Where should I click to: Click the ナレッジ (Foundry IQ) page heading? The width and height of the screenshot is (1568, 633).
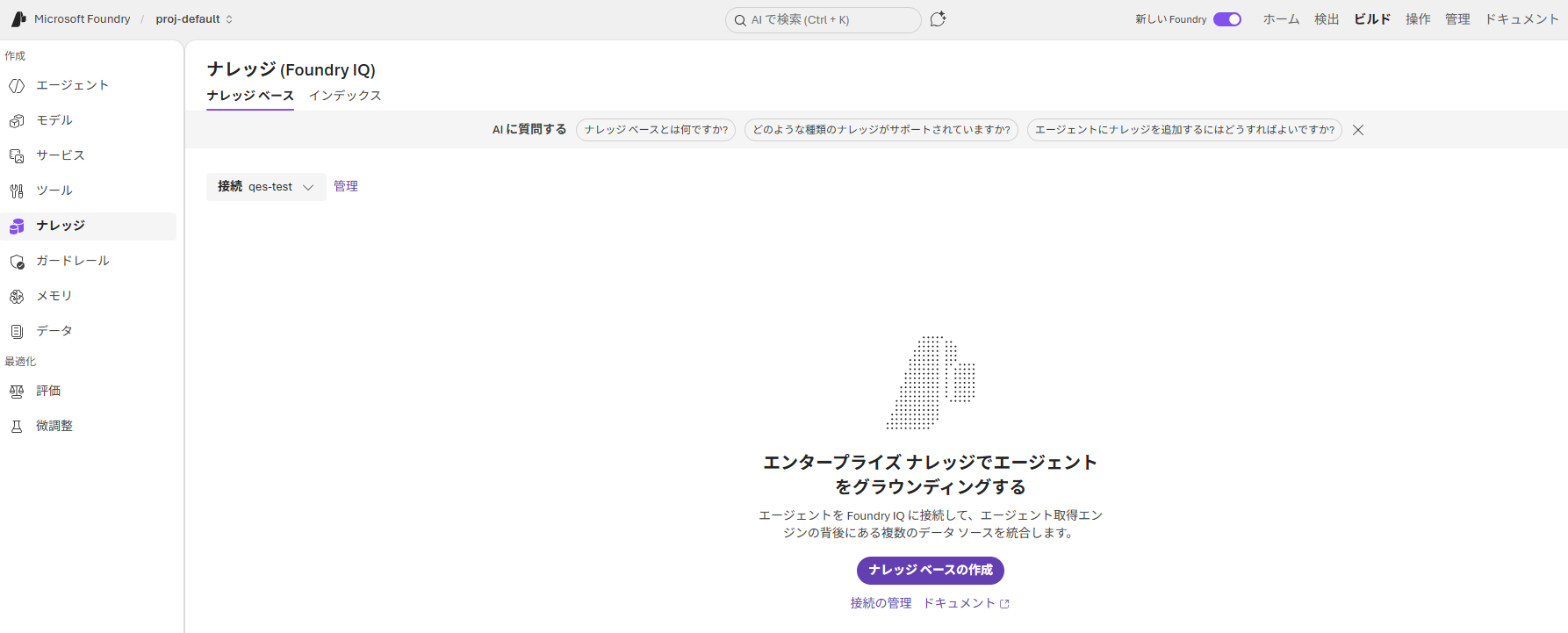291,69
